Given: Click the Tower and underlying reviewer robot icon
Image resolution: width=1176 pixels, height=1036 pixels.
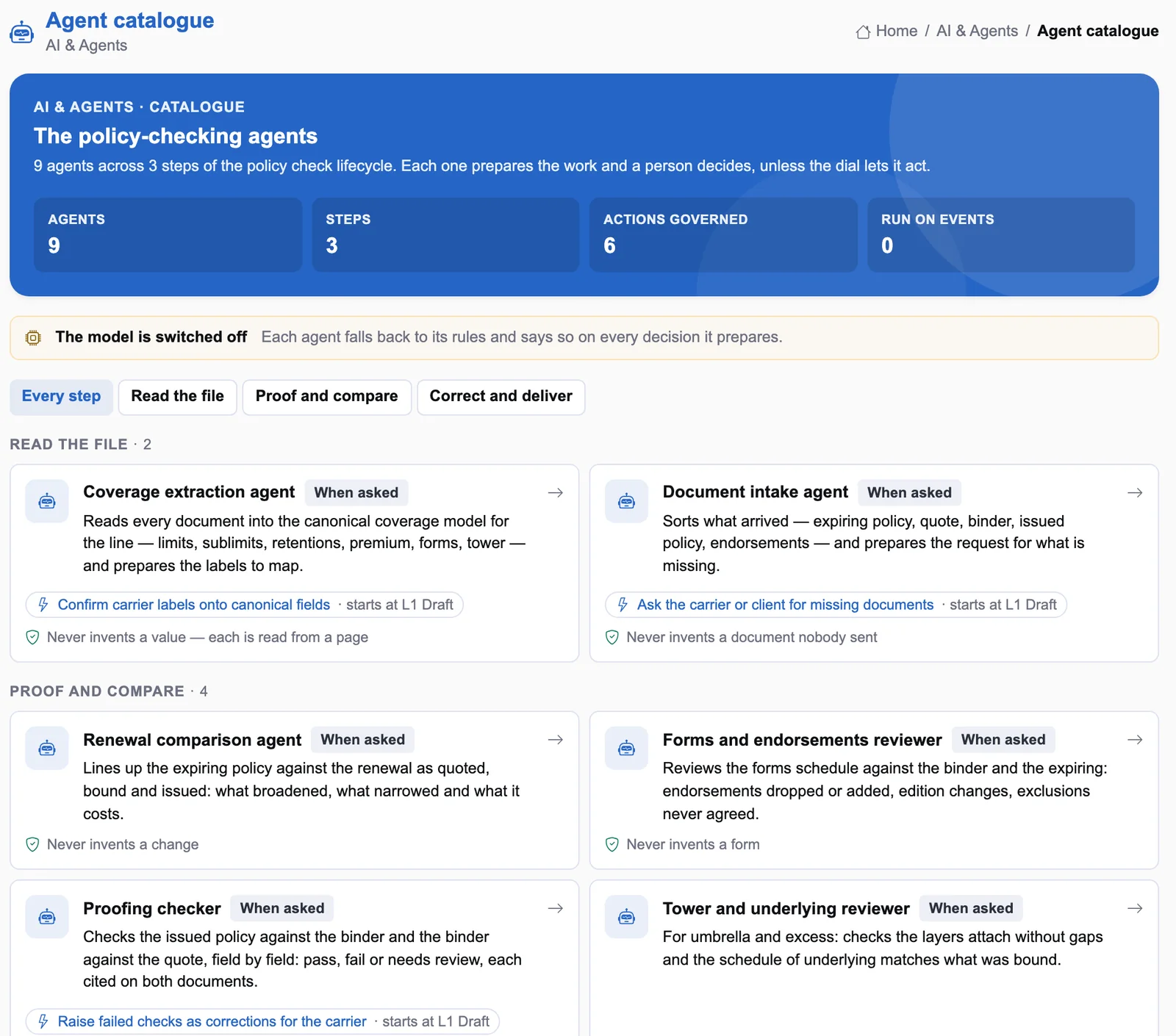Looking at the screenshot, I should (626, 917).
